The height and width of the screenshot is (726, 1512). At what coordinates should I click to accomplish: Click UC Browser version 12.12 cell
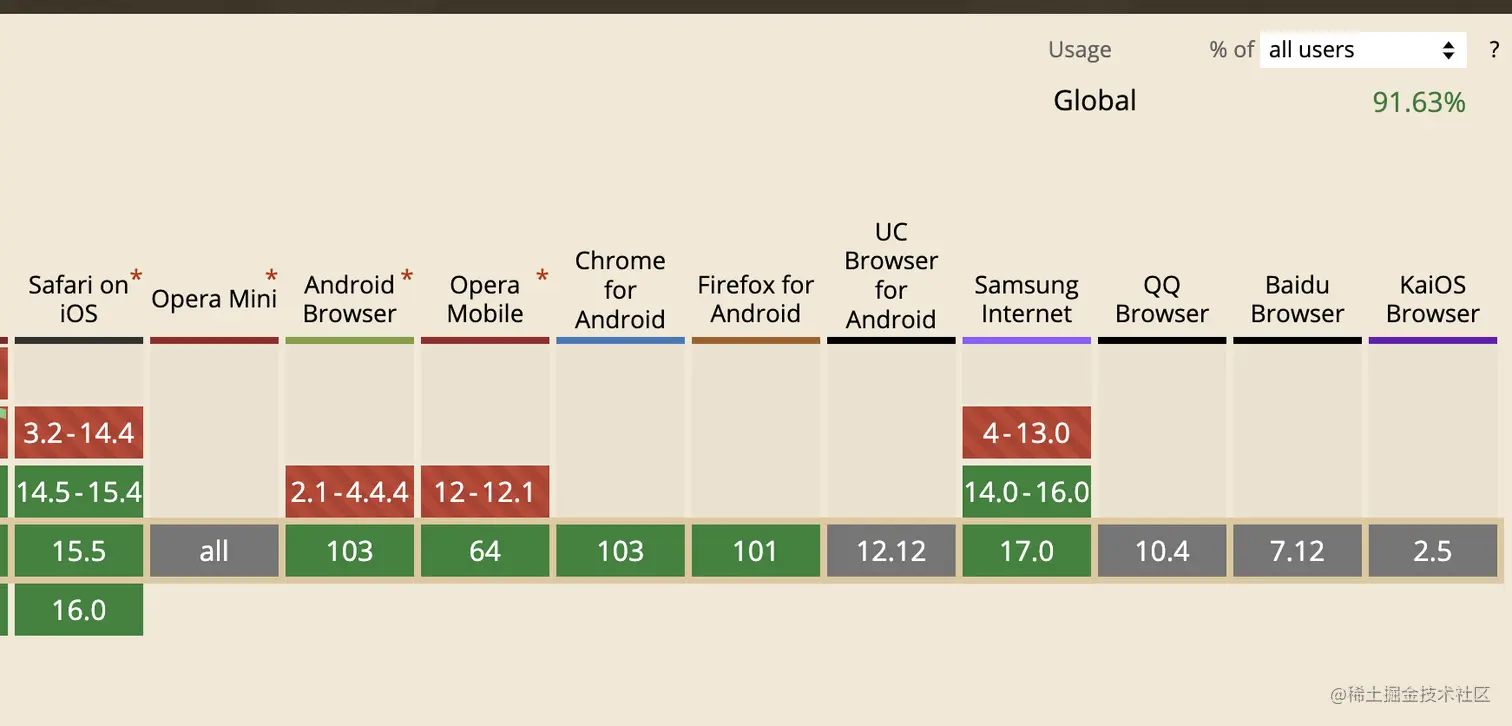[x=891, y=551]
